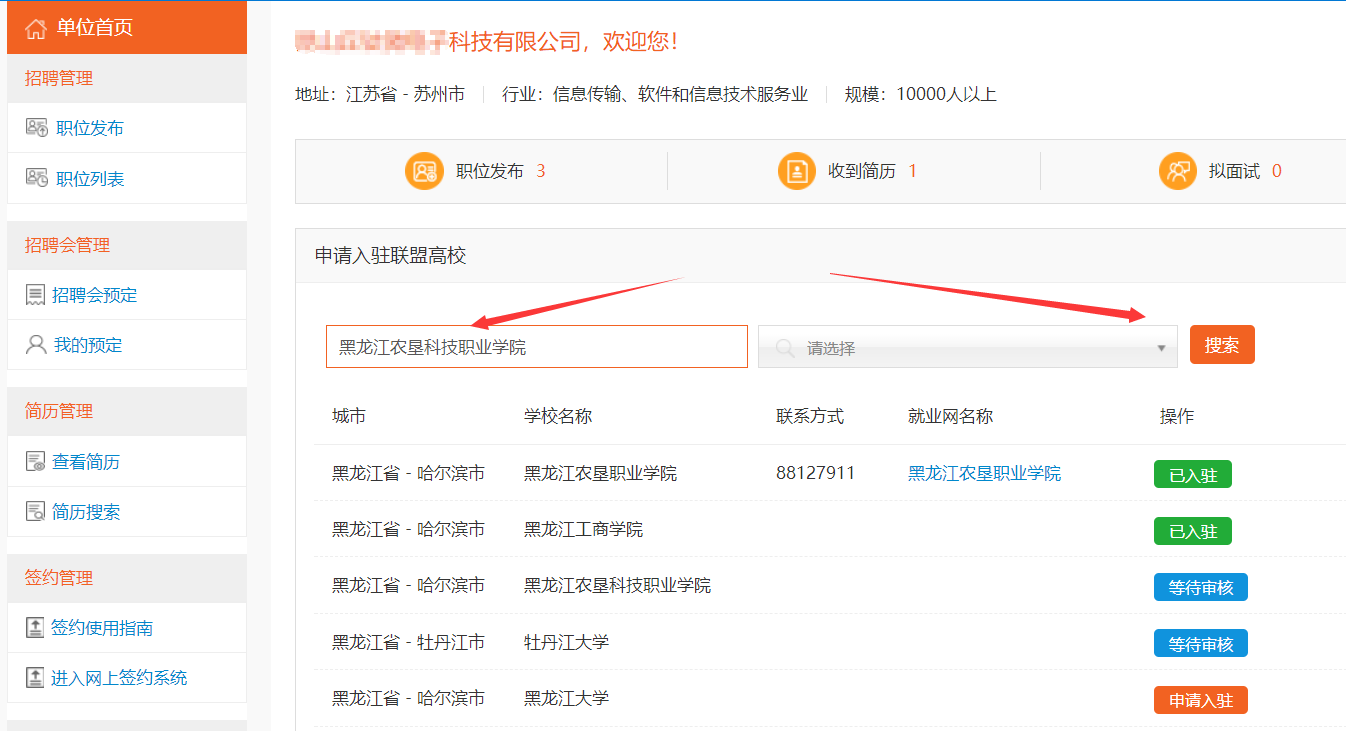Image resolution: width=1346 pixels, height=731 pixels.
Task: Click the orange 拟面试 circle icon
Action: [x=1177, y=171]
